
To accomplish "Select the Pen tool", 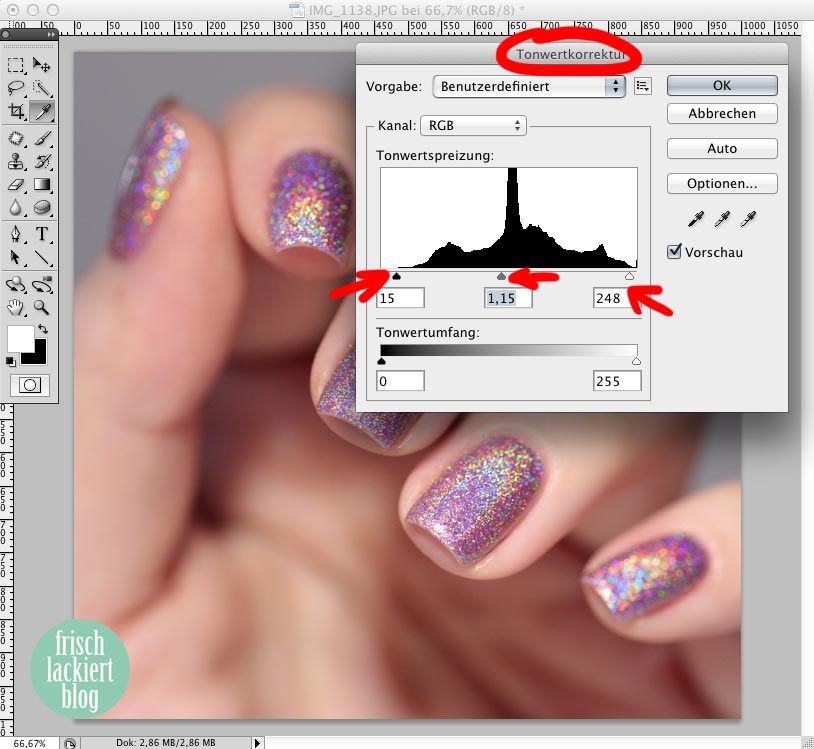I will point(16,234).
